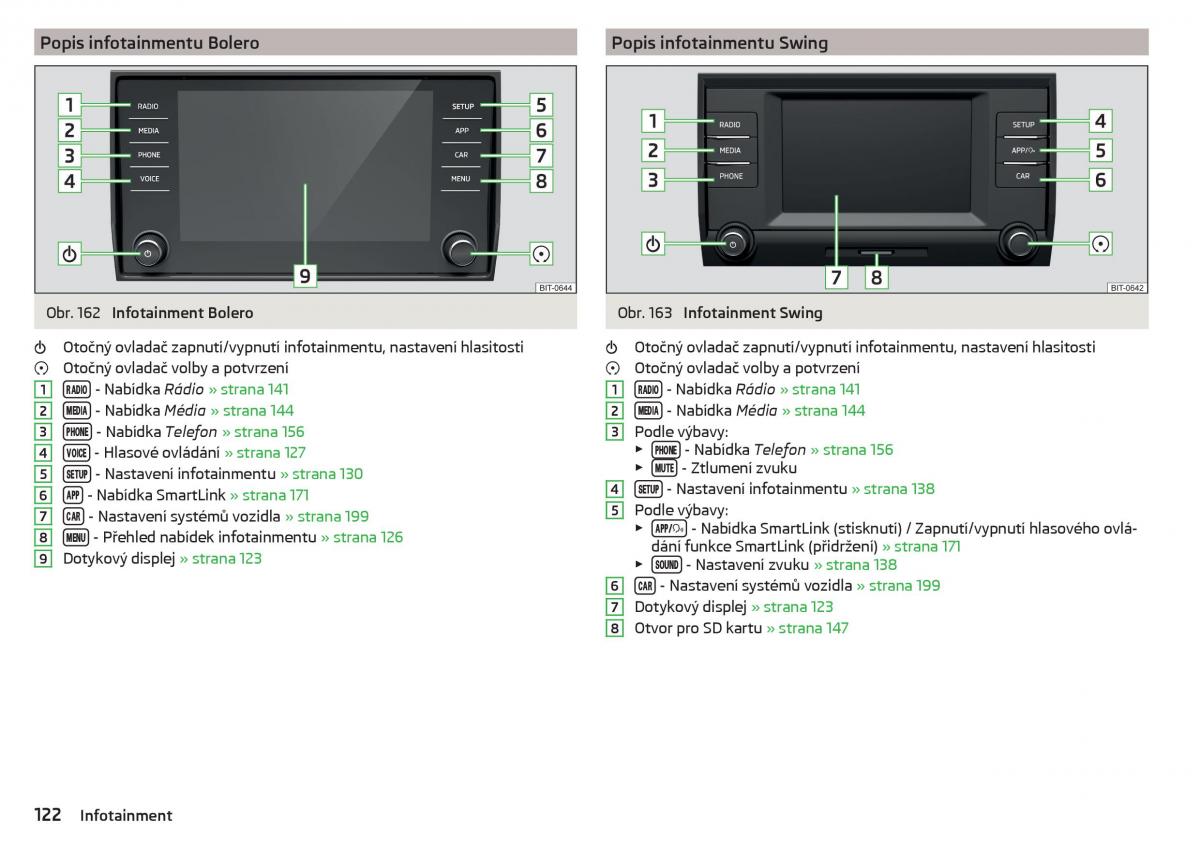Click the VOICE key icon in the Bolero legend
The width and height of the screenshot is (1200, 845).
[76, 453]
